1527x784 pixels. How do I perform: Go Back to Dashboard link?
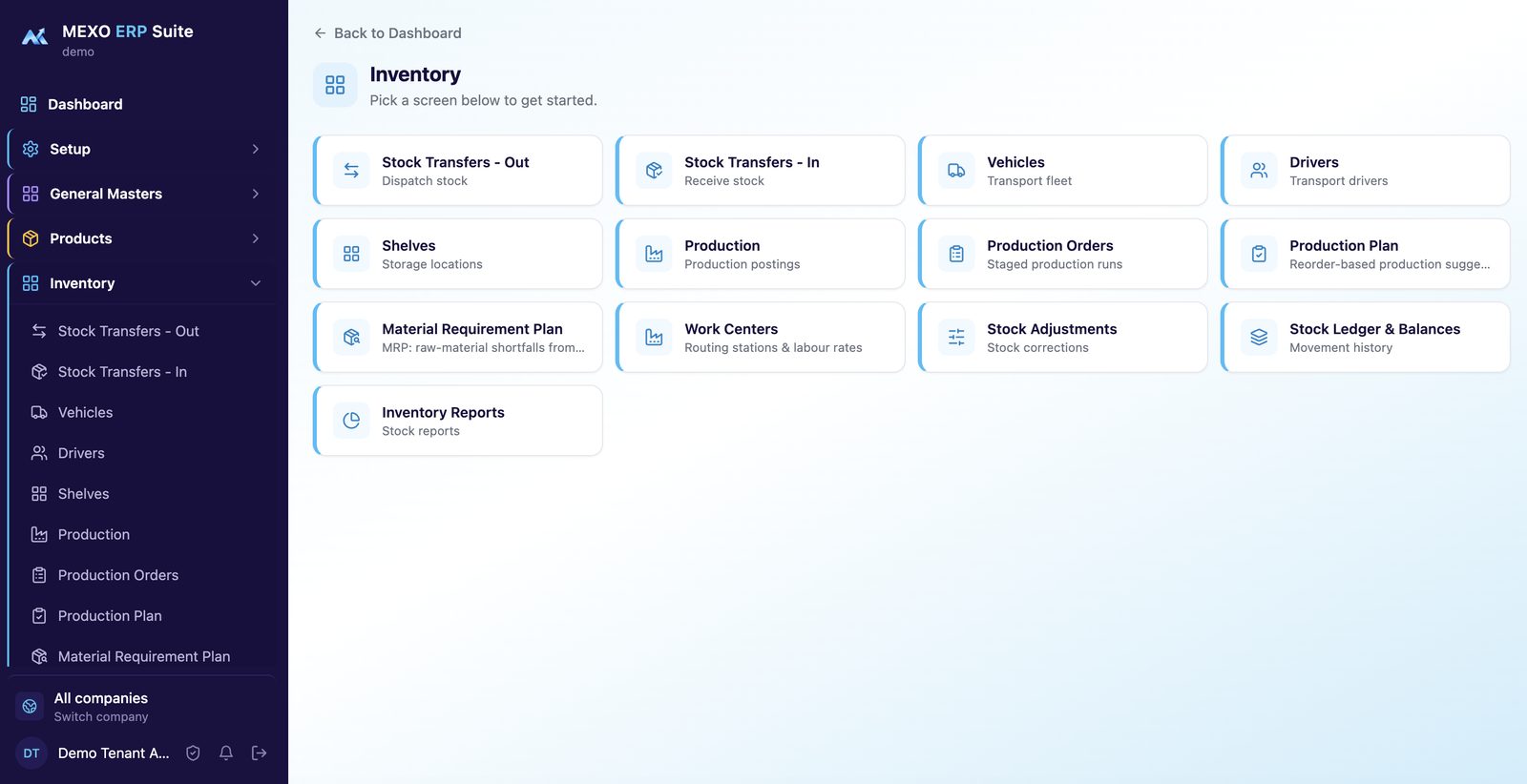point(387,33)
